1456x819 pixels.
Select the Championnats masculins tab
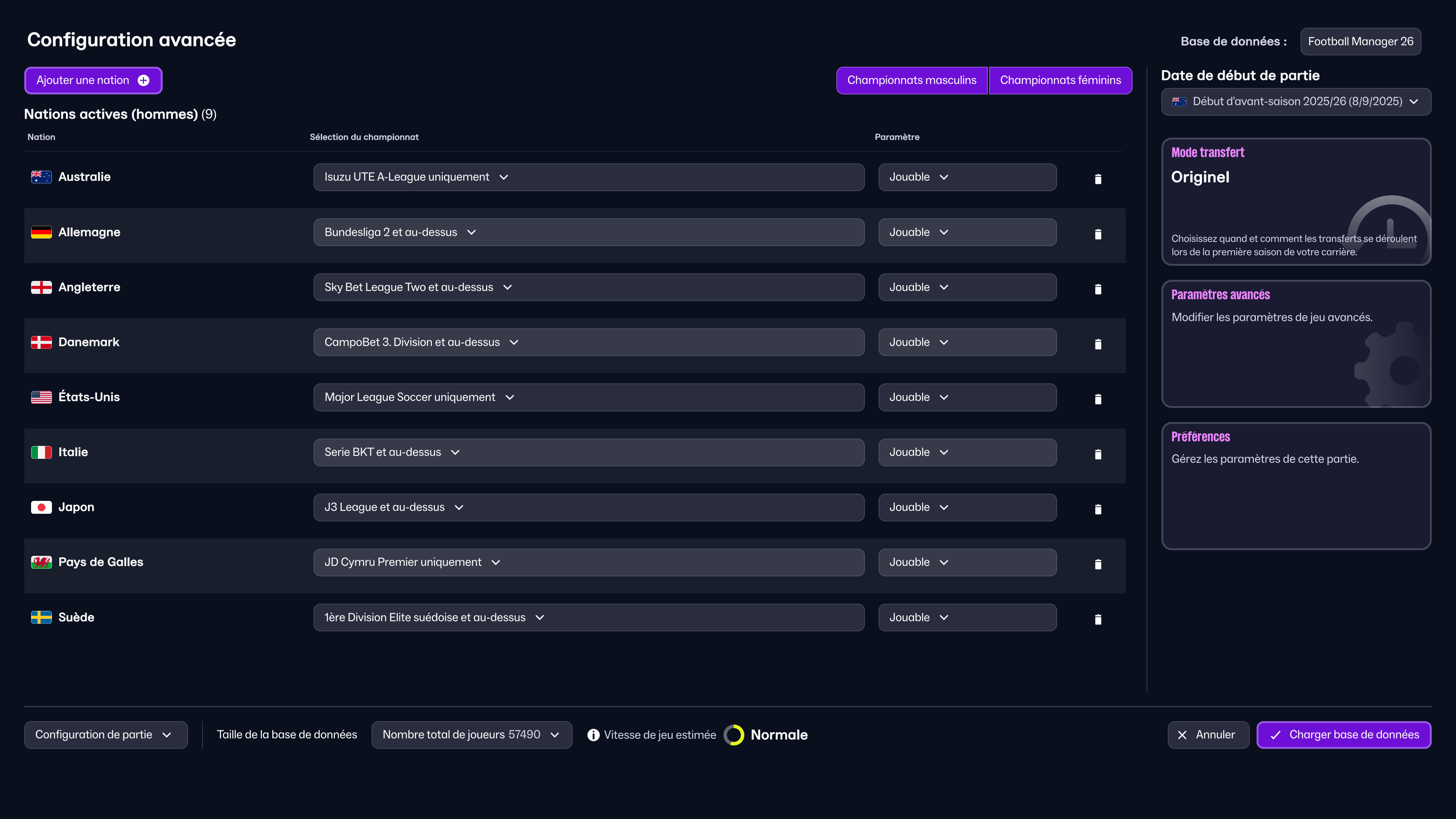[x=911, y=80]
